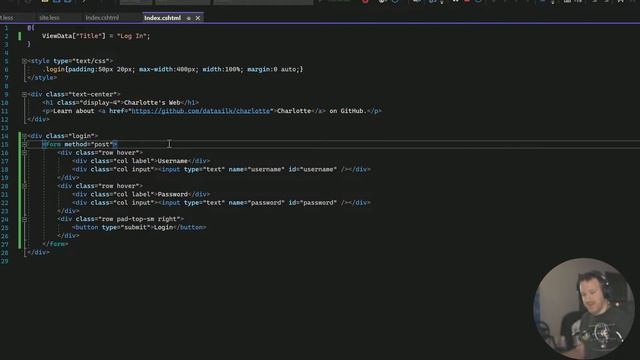Screen dimensions: 640x360
Task: Click the method="post" attribute on line 15
Action: coord(89,144)
